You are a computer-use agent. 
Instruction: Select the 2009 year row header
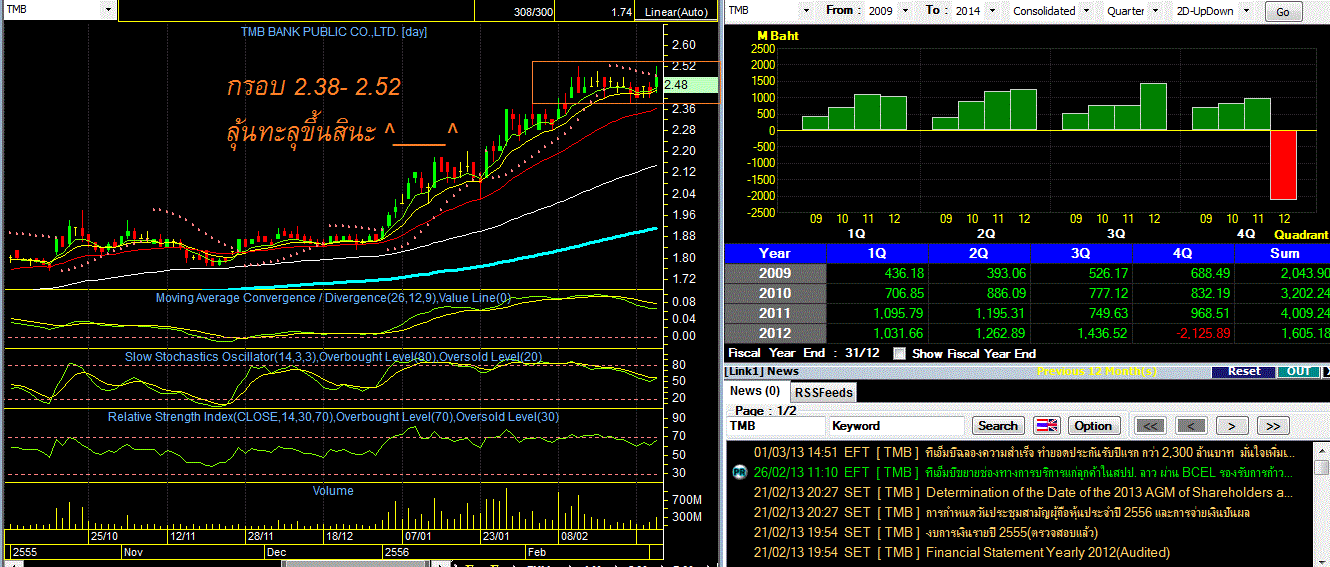[775, 273]
